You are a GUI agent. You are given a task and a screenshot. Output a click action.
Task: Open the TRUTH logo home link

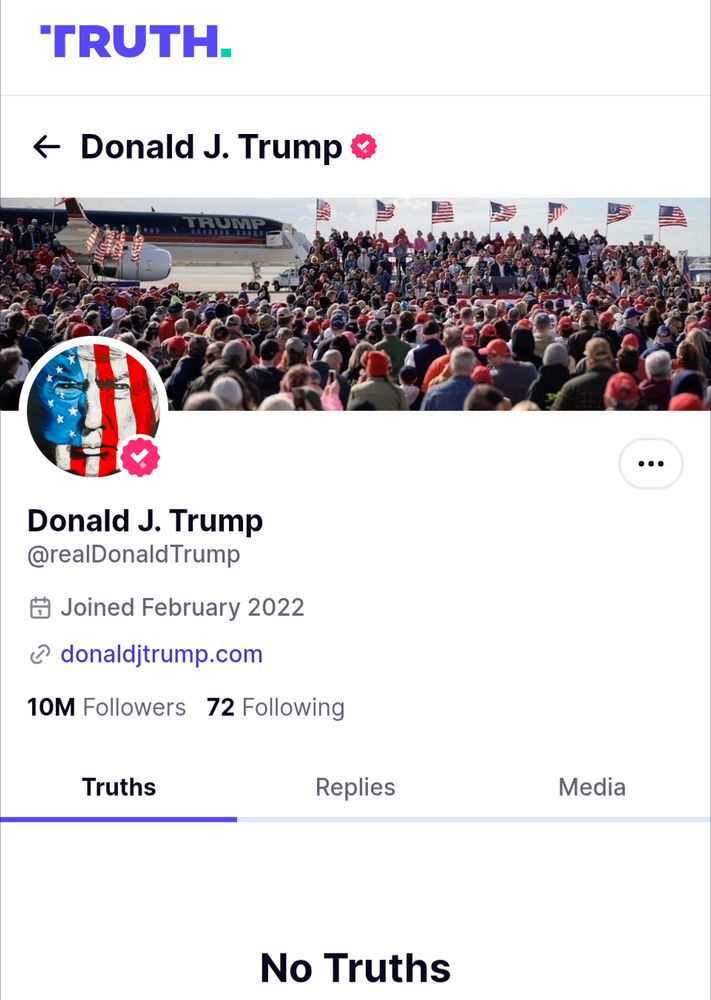(135, 41)
